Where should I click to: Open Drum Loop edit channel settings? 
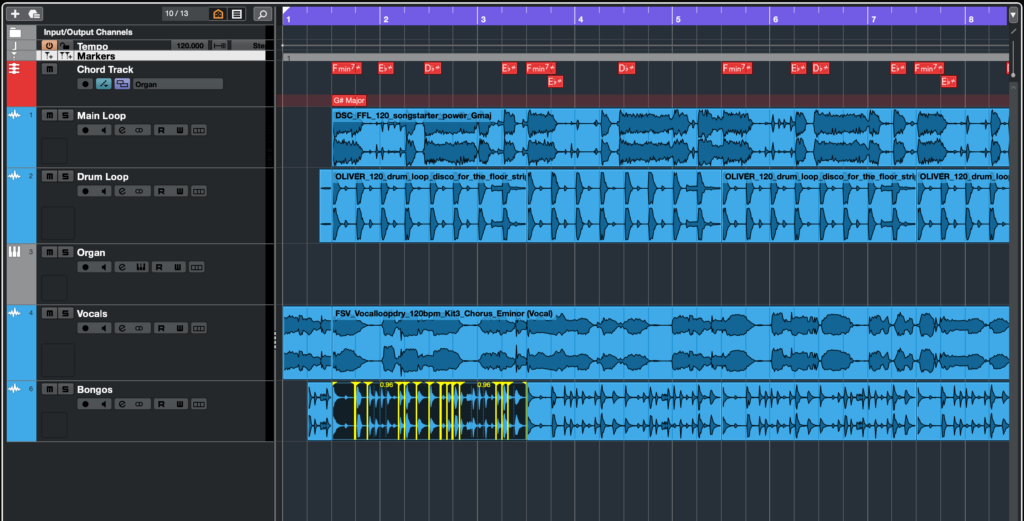pyautogui.click(x=121, y=191)
